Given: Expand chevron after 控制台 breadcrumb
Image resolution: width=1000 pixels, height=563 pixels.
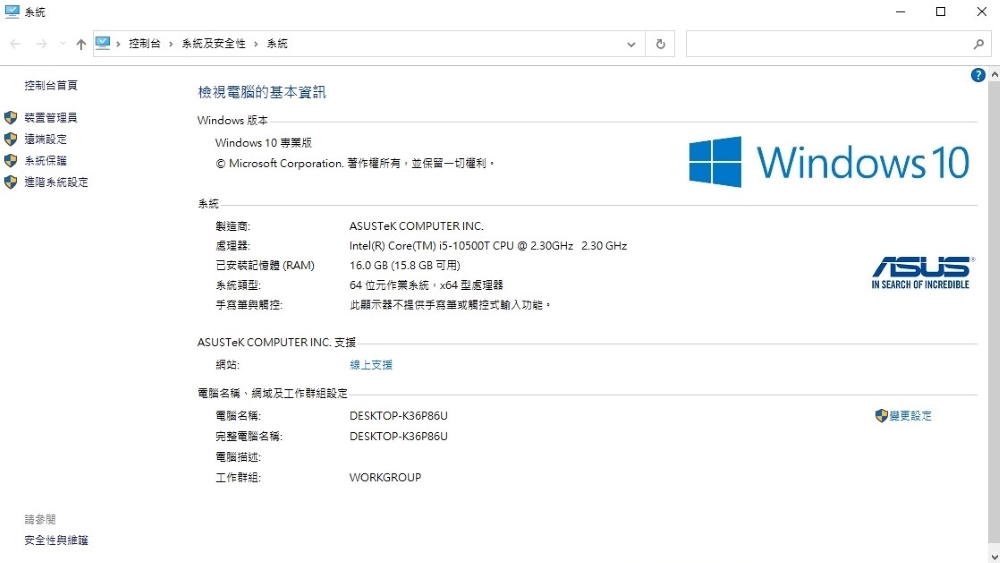Looking at the screenshot, I should [x=171, y=44].
